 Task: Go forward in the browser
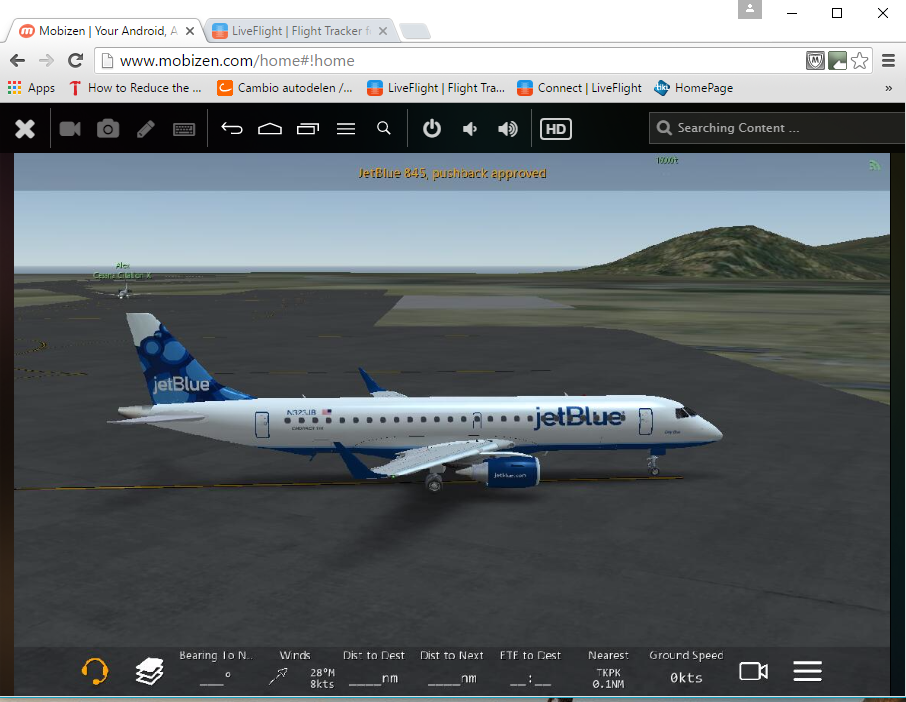46,60
